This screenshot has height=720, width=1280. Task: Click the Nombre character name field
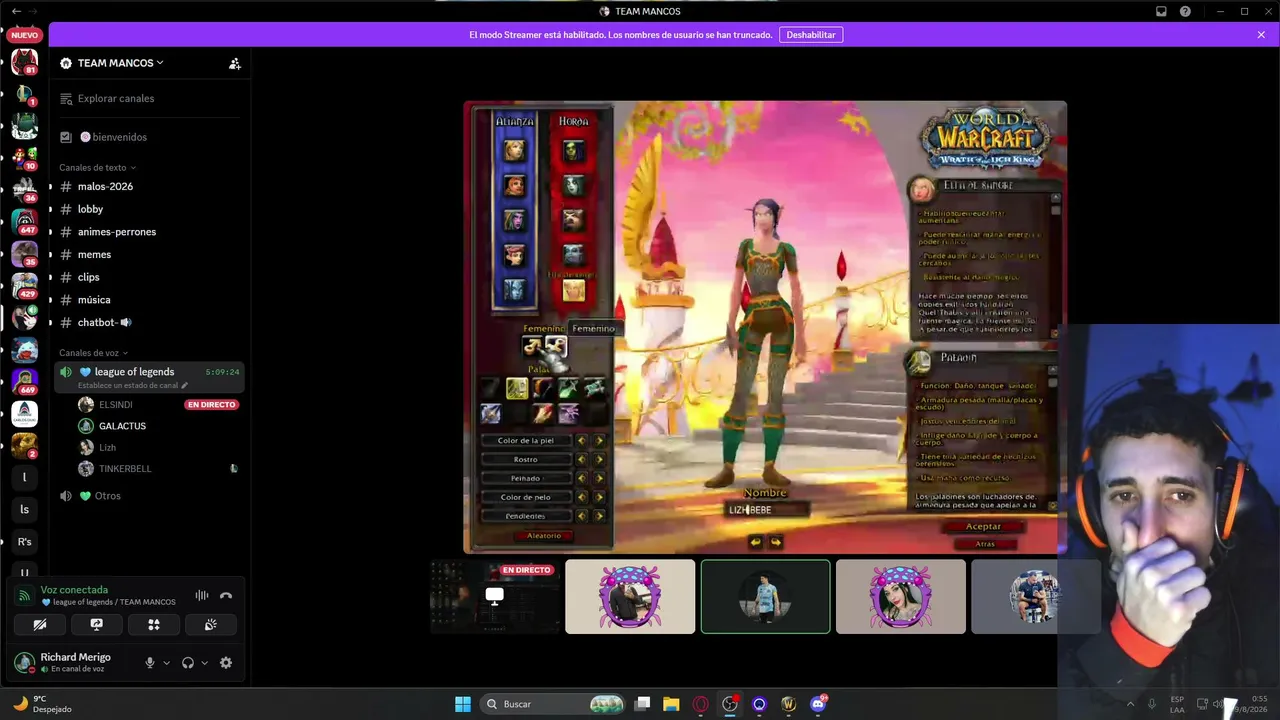[x=765, y=510]
